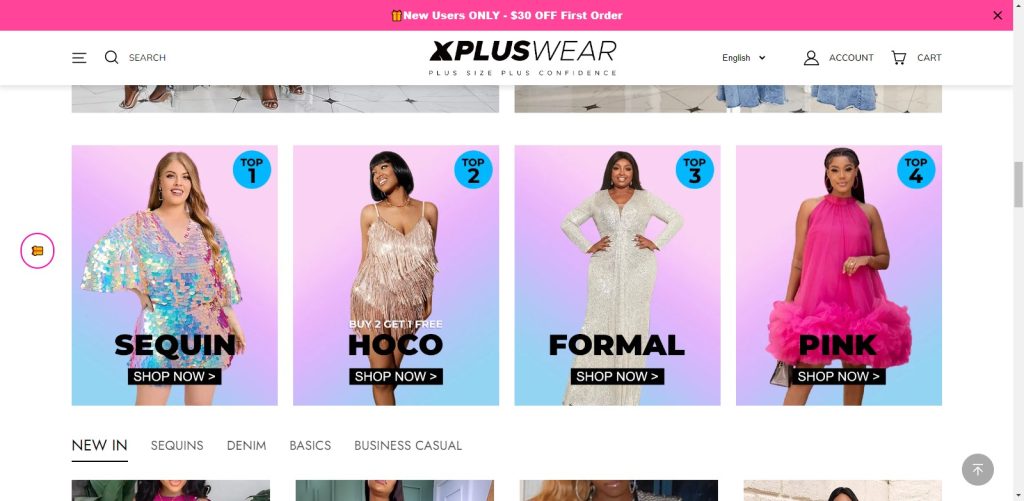Click SHOP NOW on Formal banner

617,376
